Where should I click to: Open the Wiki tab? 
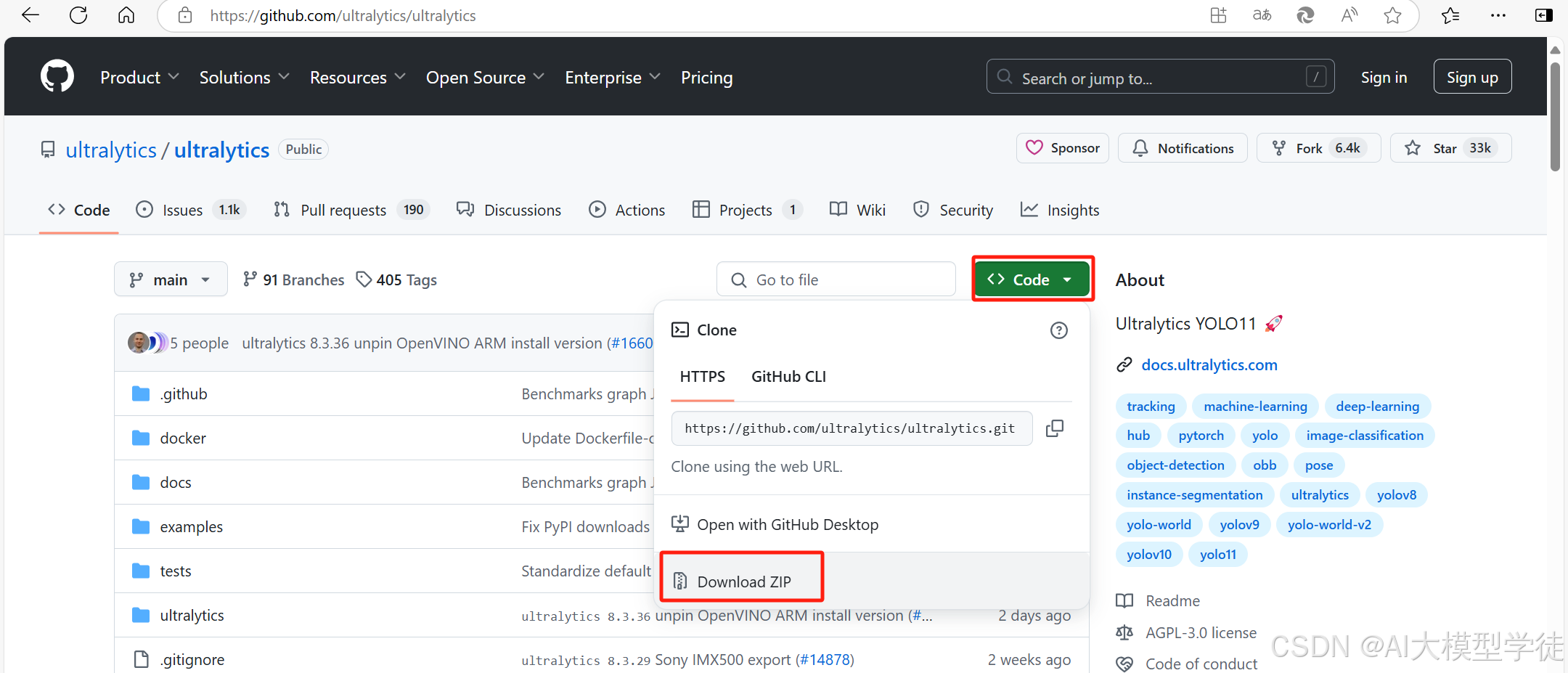[x=857, y=210]
